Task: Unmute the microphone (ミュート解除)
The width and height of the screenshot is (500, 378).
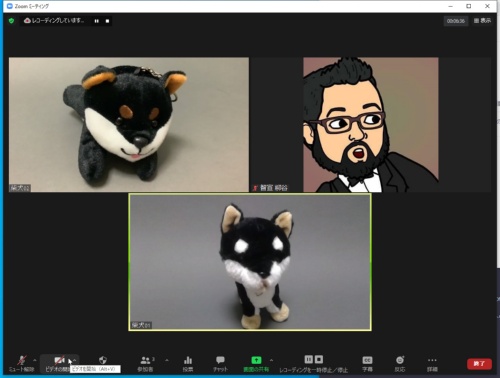Action: tap(22, 363)
